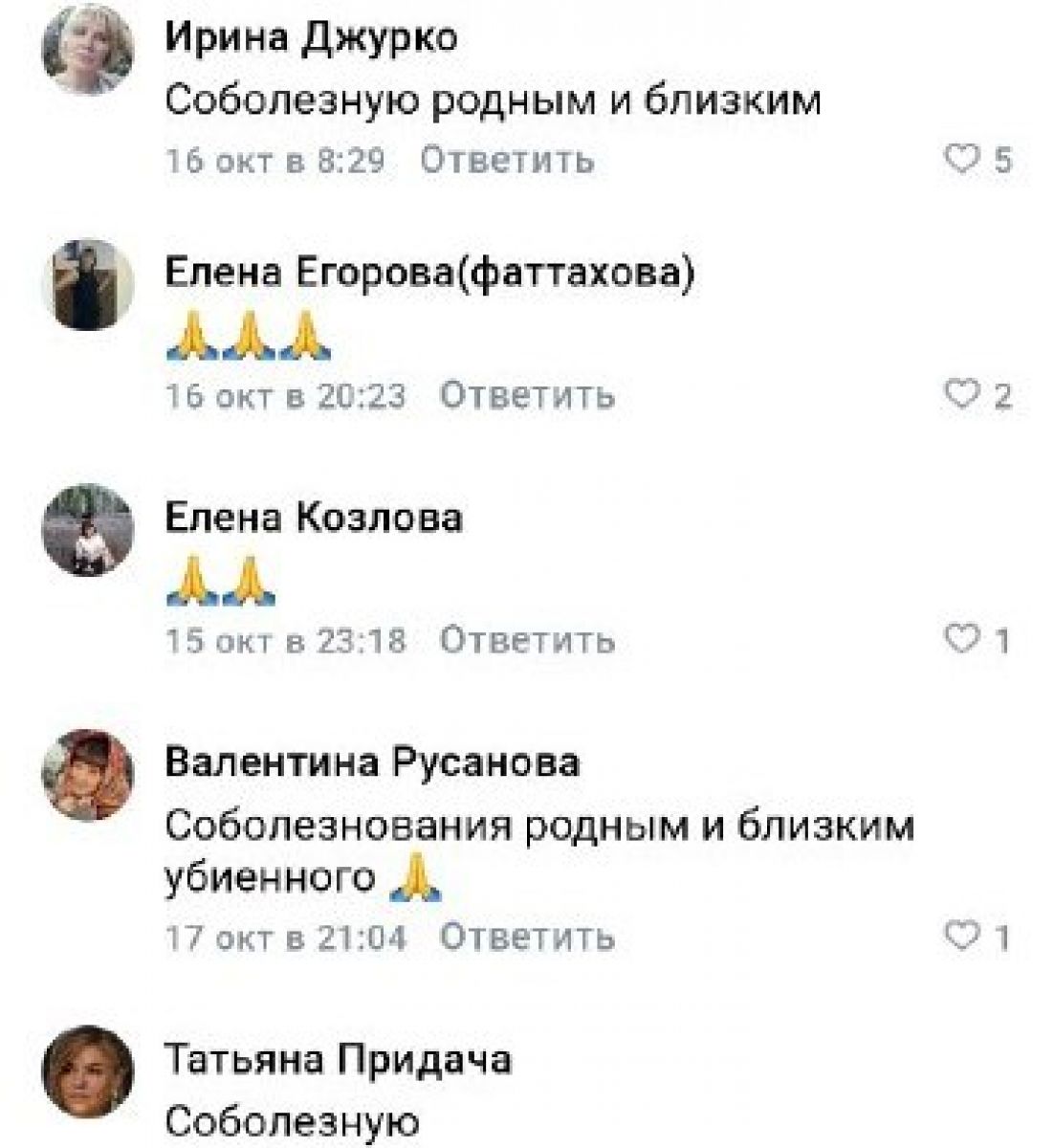Like Ирина Джурко's comment with the heart
The image size is (1054, 1148).
(x=963, y=160)
